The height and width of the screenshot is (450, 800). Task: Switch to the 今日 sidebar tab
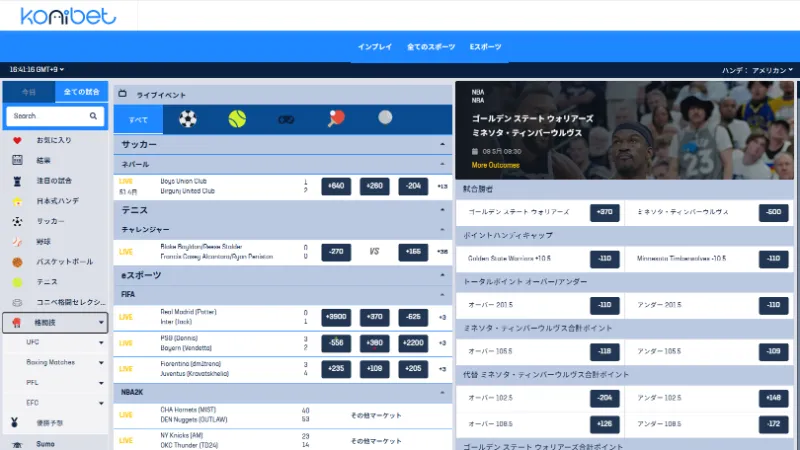[x=29, y=92]
